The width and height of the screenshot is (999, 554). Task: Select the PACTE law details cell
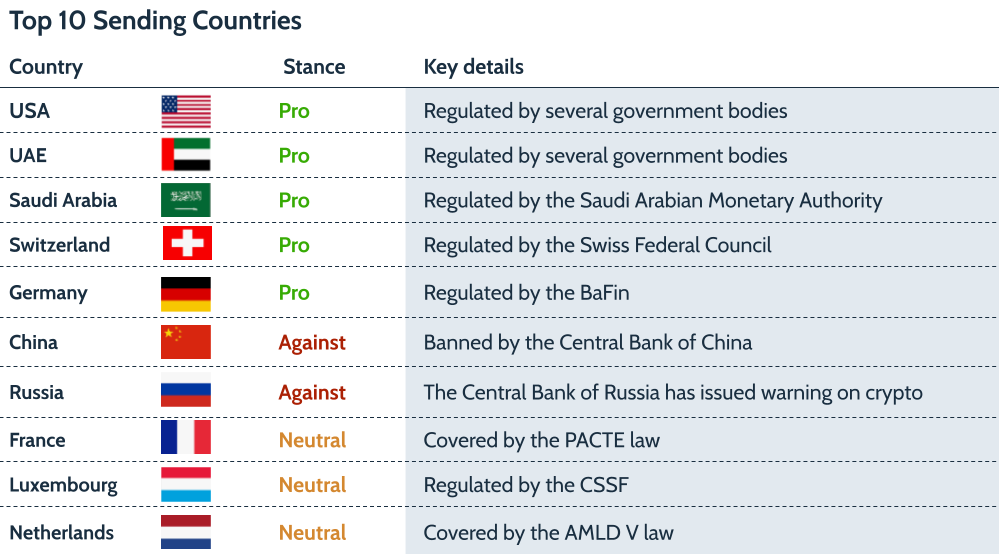(541, 440)
